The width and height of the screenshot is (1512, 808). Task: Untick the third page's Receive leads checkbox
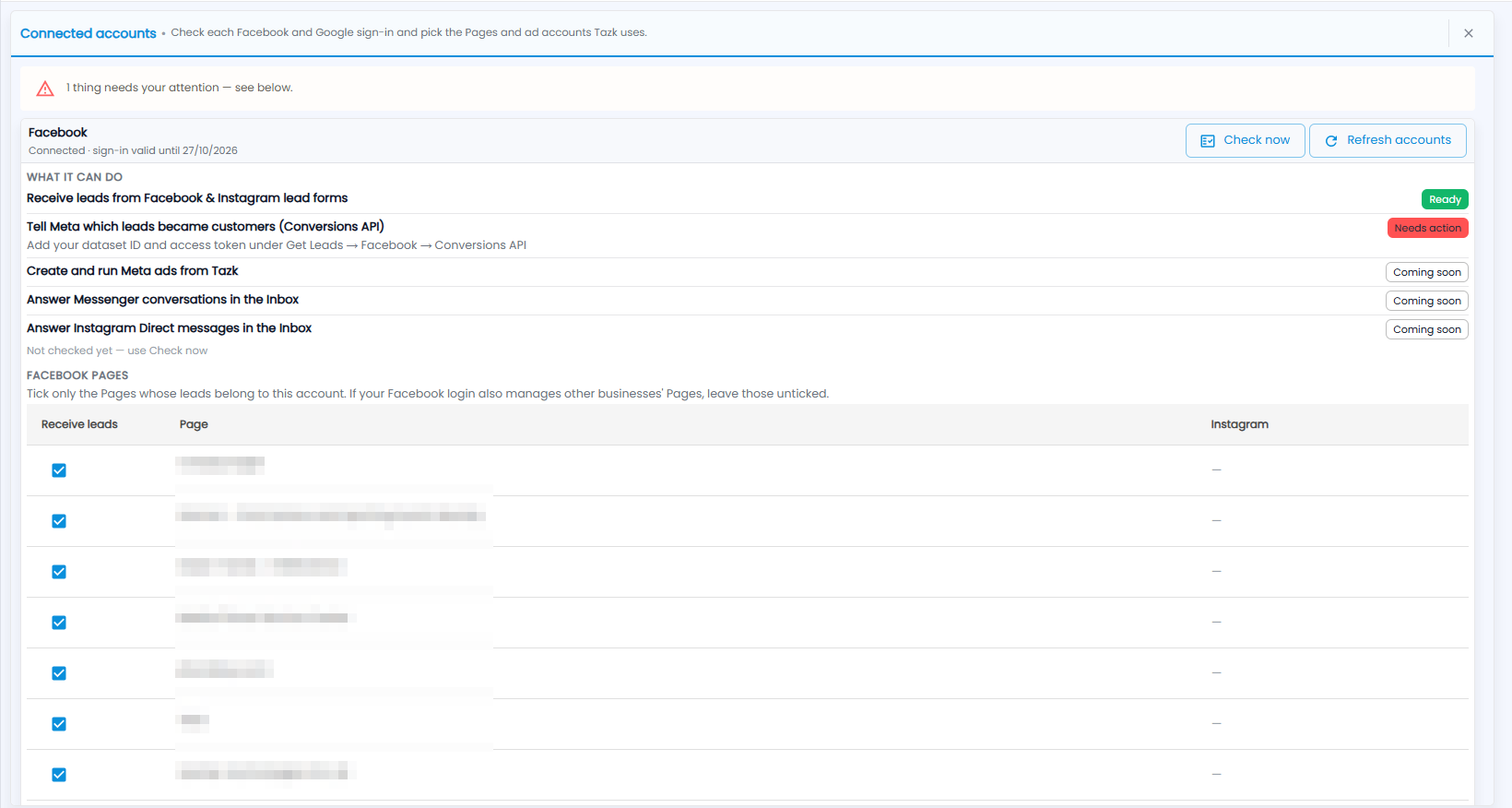(x=59, y=572)
